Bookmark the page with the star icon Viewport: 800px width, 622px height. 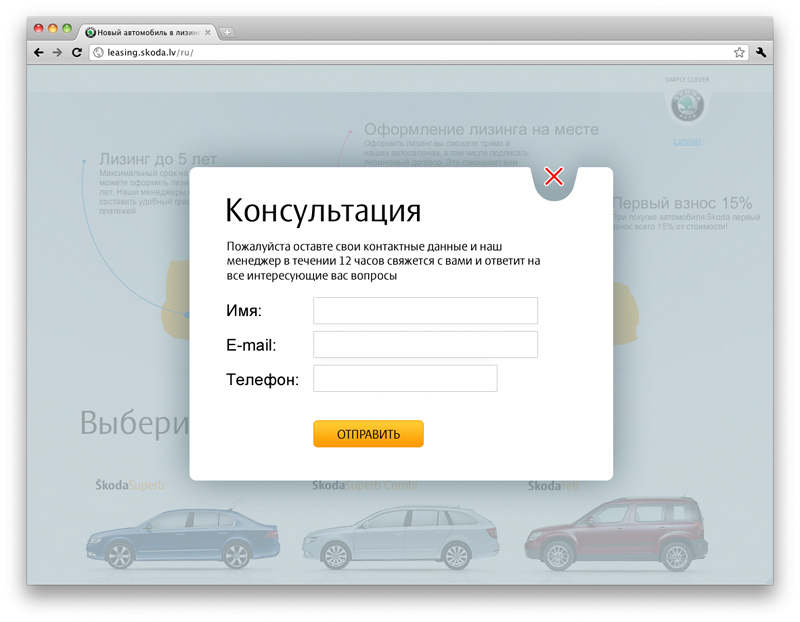(739, 53)
